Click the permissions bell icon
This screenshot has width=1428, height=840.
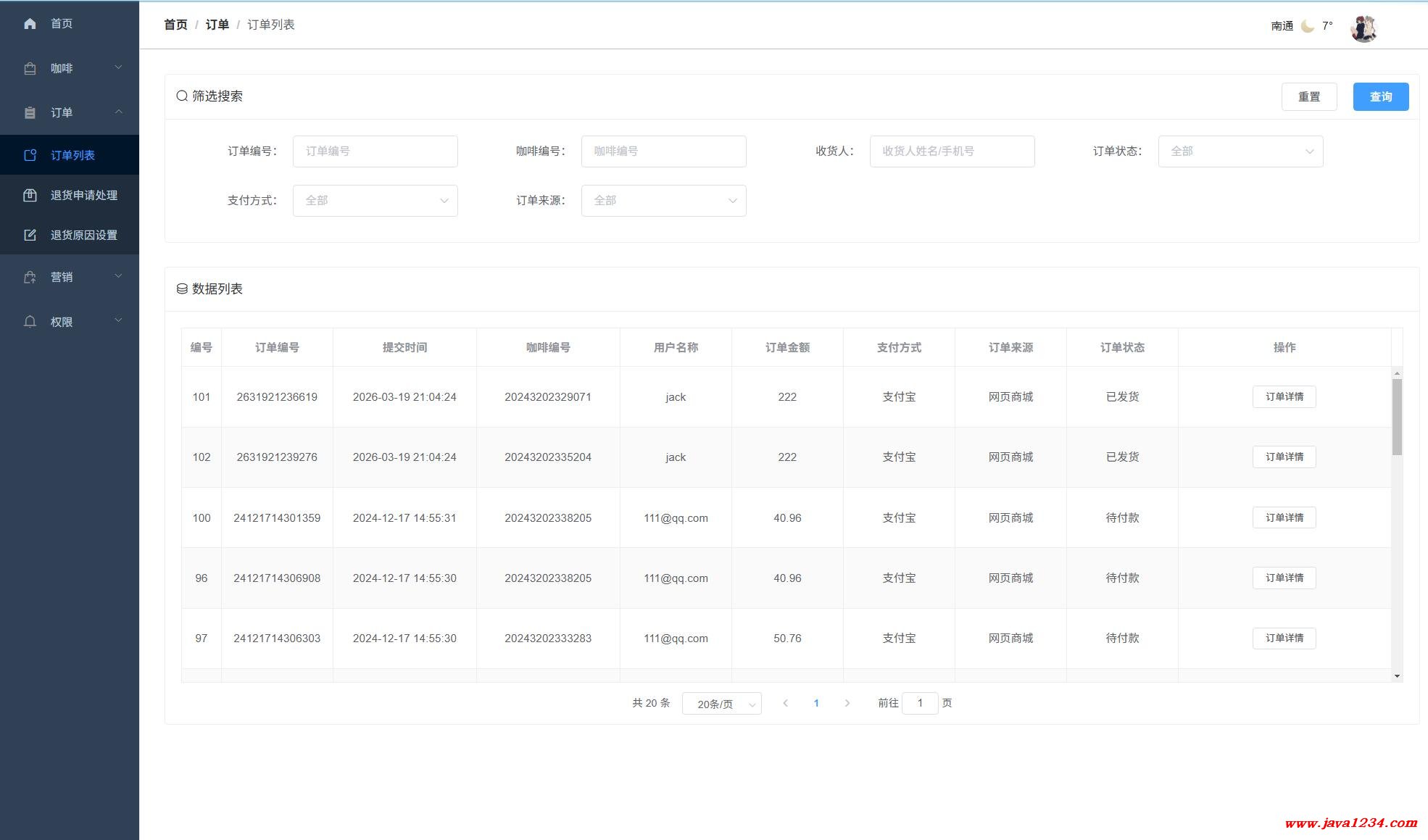click(30, 322)
